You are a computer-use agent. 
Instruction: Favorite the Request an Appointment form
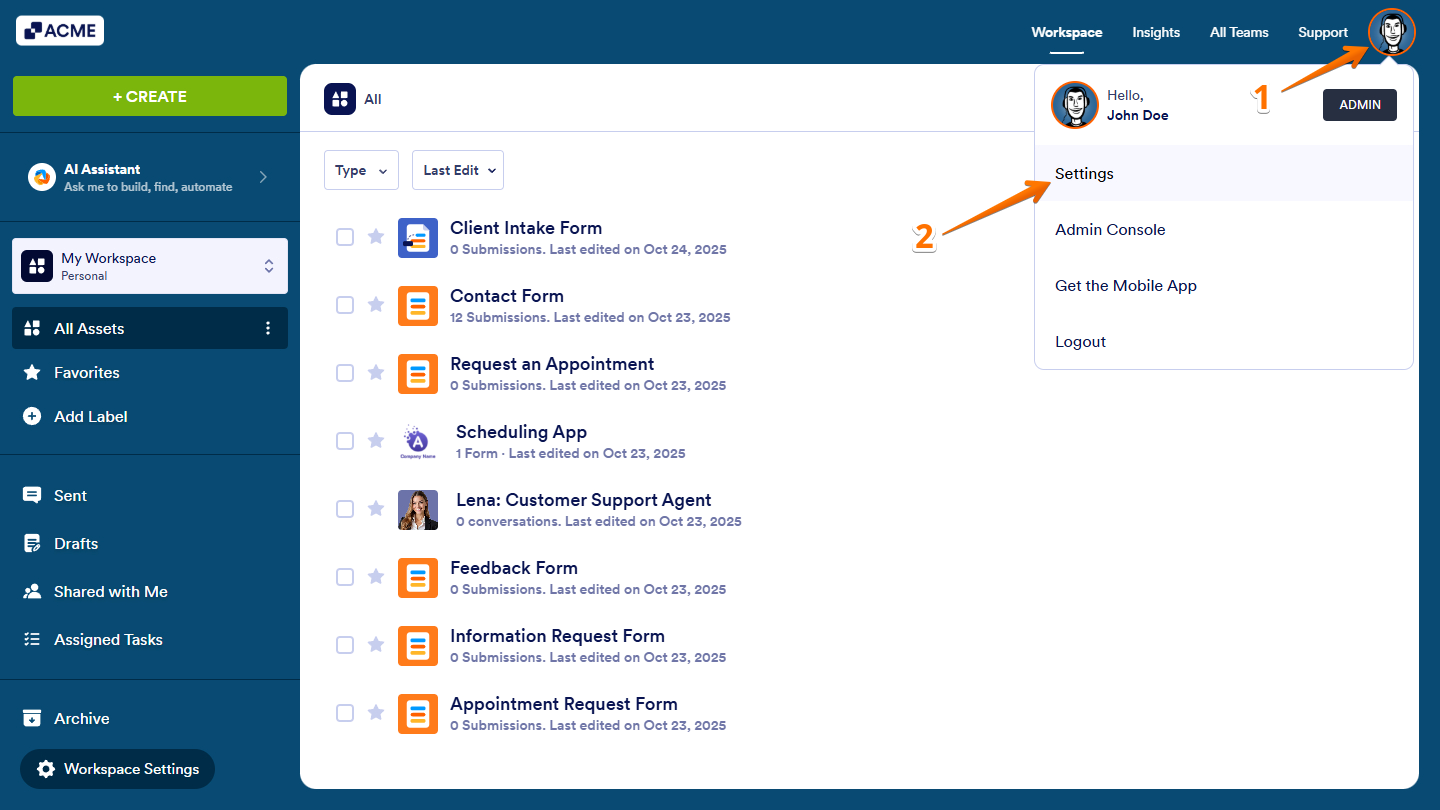(x=376, y=373)
